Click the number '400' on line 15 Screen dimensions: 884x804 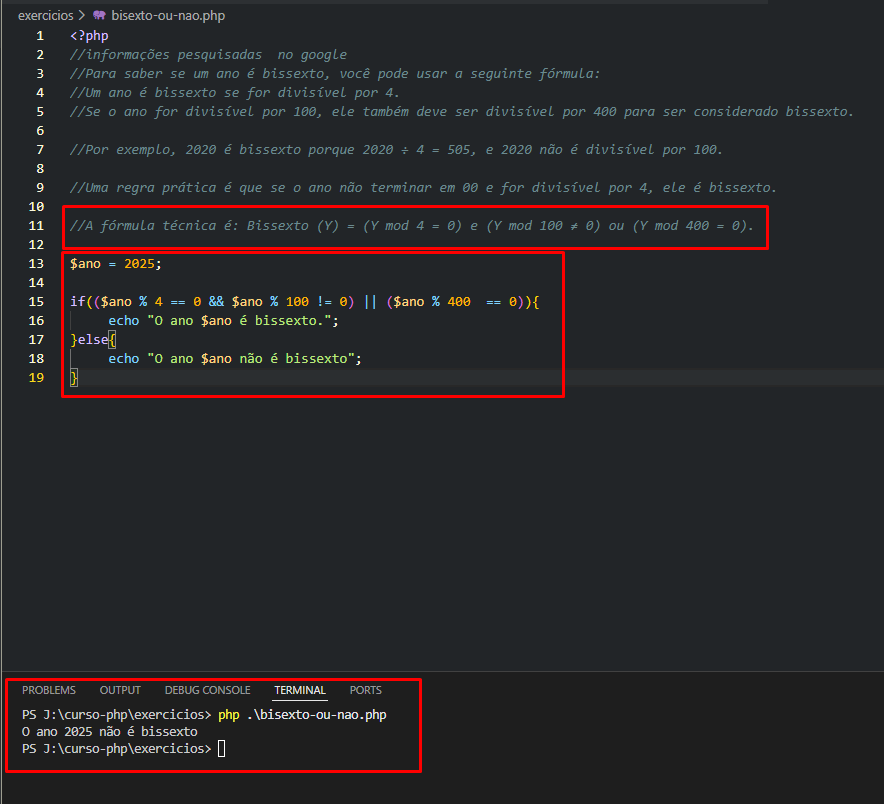[x=459, y=302]
